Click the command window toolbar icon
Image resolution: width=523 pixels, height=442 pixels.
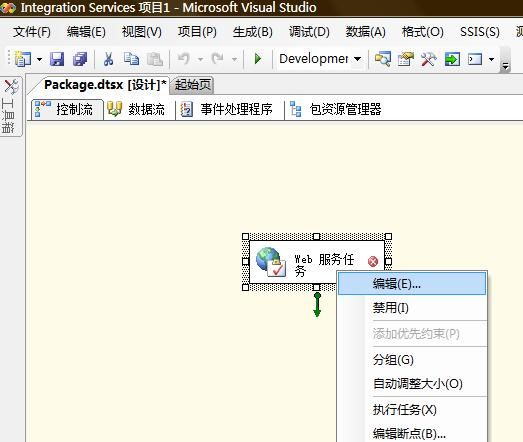click(x=475, y=59)
